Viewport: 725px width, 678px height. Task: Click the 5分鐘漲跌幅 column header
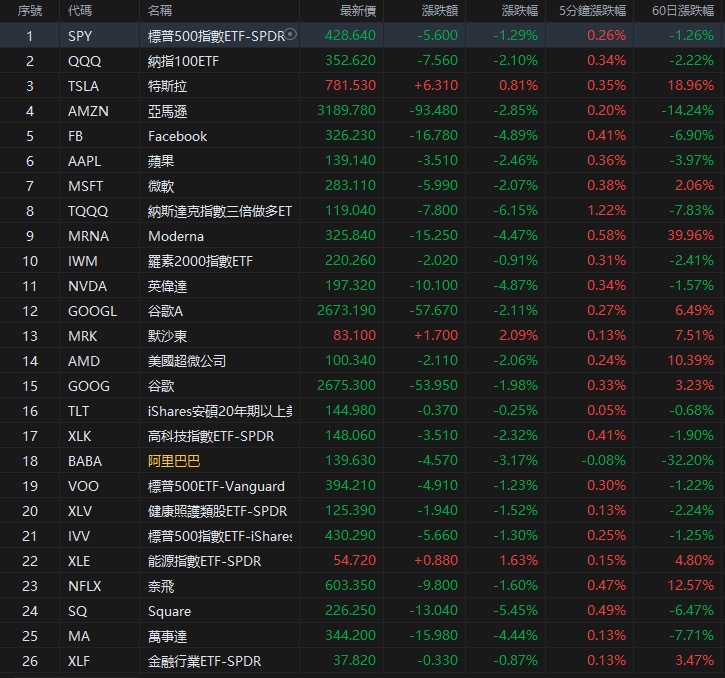click(x=593, y=10)
